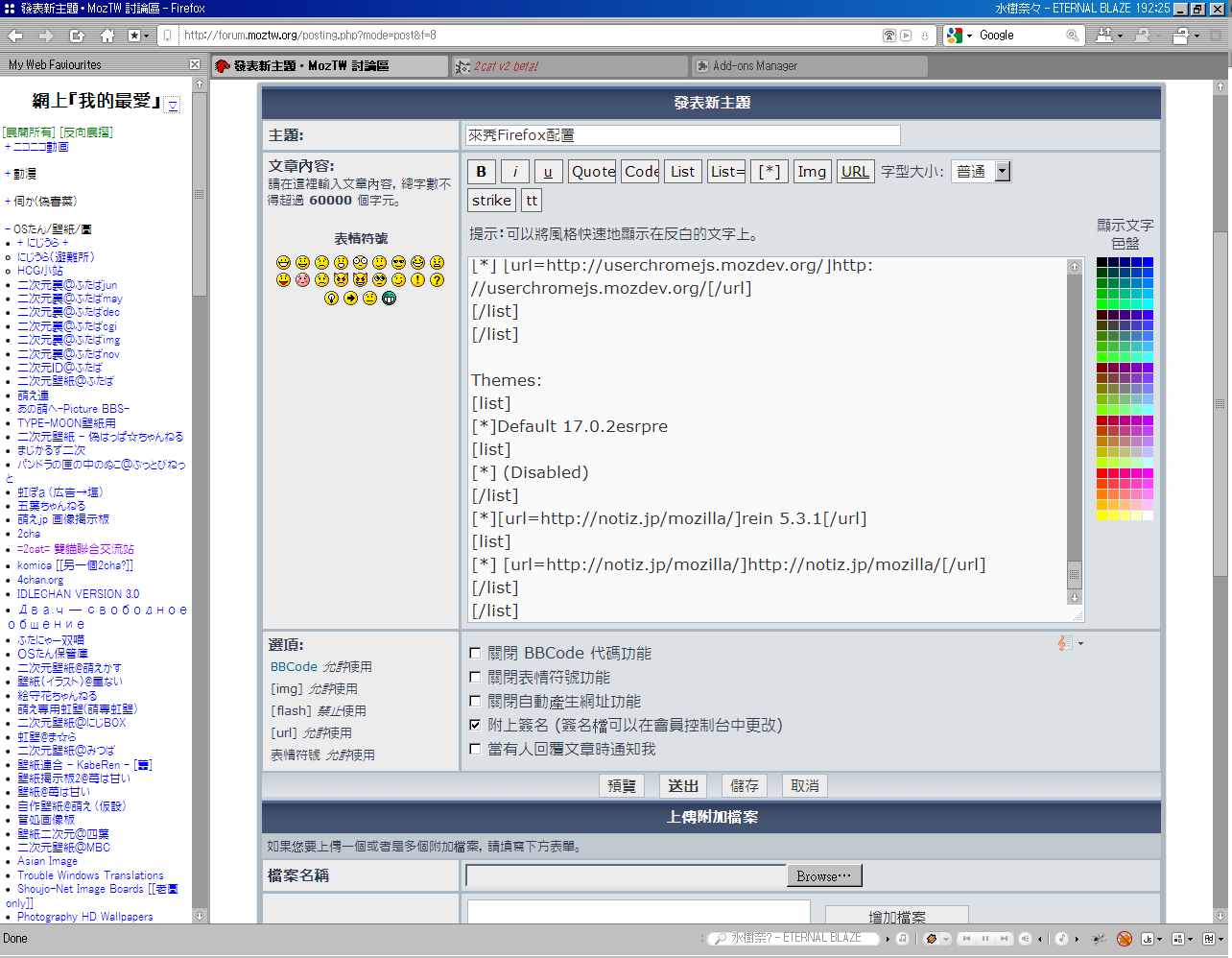This screenshot has height=958, width=1232.
Task: Uncheck the 附上簽名 signature checkbox
Action: click(475, 725)
